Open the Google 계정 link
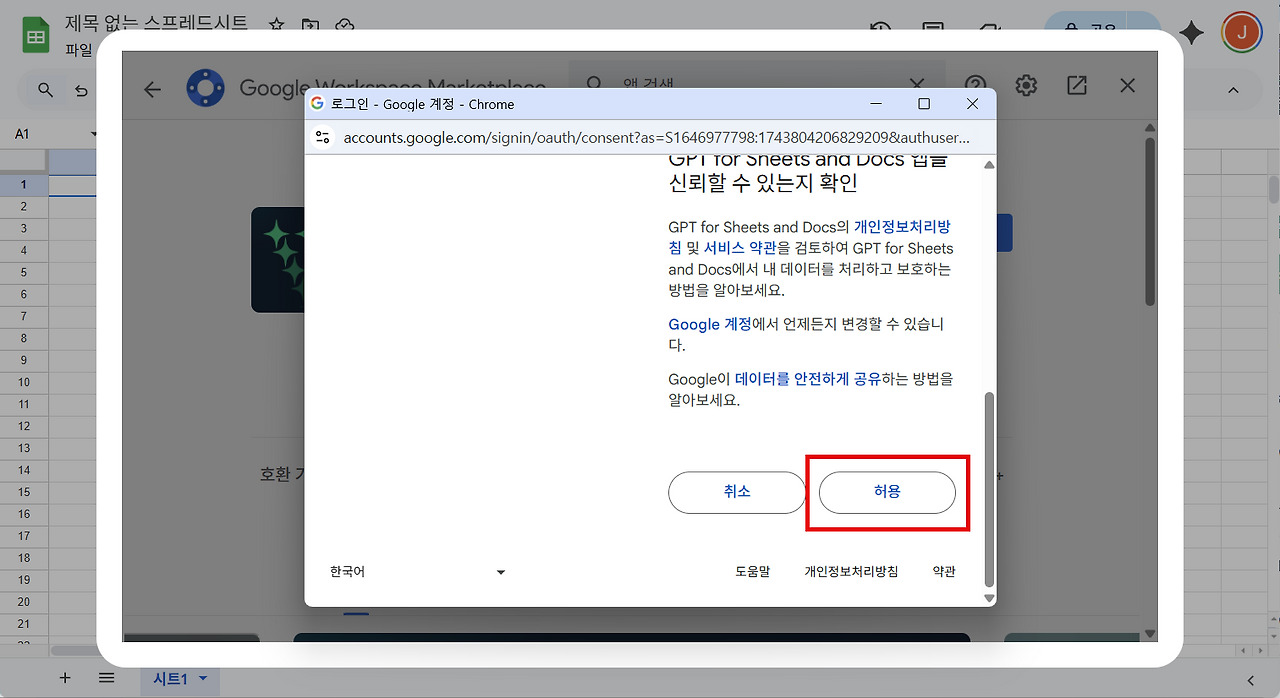Image resolution: width=1280 pixels, height=698 pixels. (x=709, y=324)
